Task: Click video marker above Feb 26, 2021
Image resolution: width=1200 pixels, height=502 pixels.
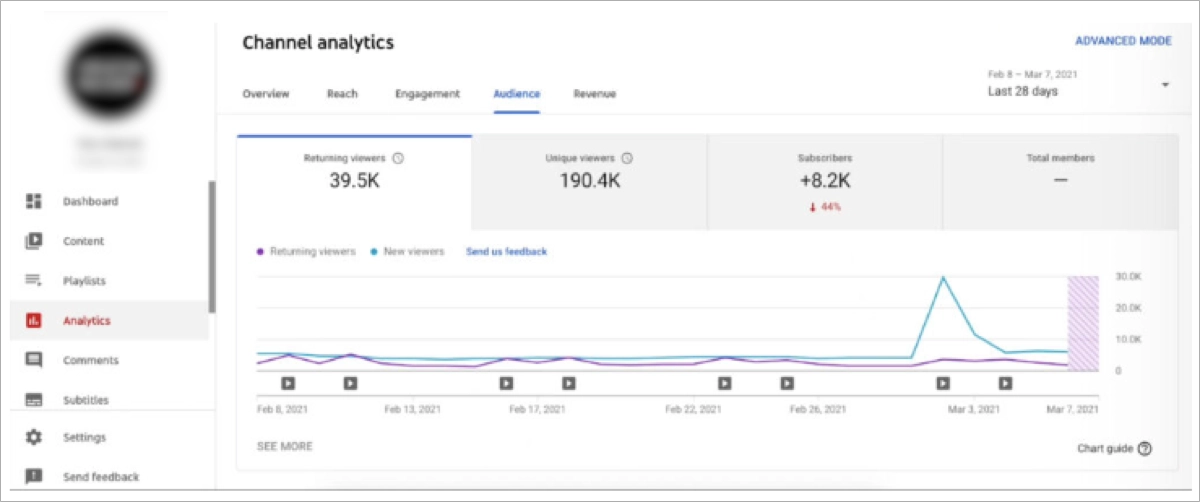Action: pos(787,382)
